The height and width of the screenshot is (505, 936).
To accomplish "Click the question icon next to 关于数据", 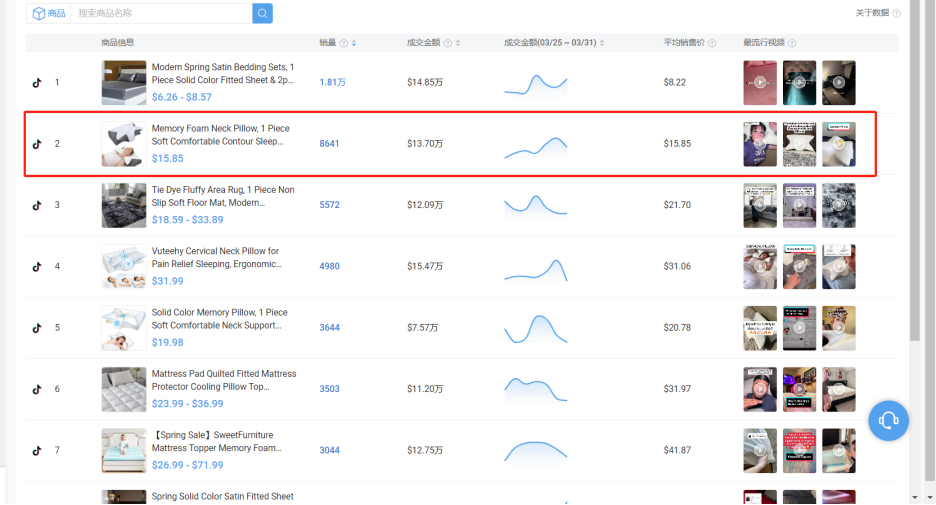I will pyautogui.click(x=896, y=13).
